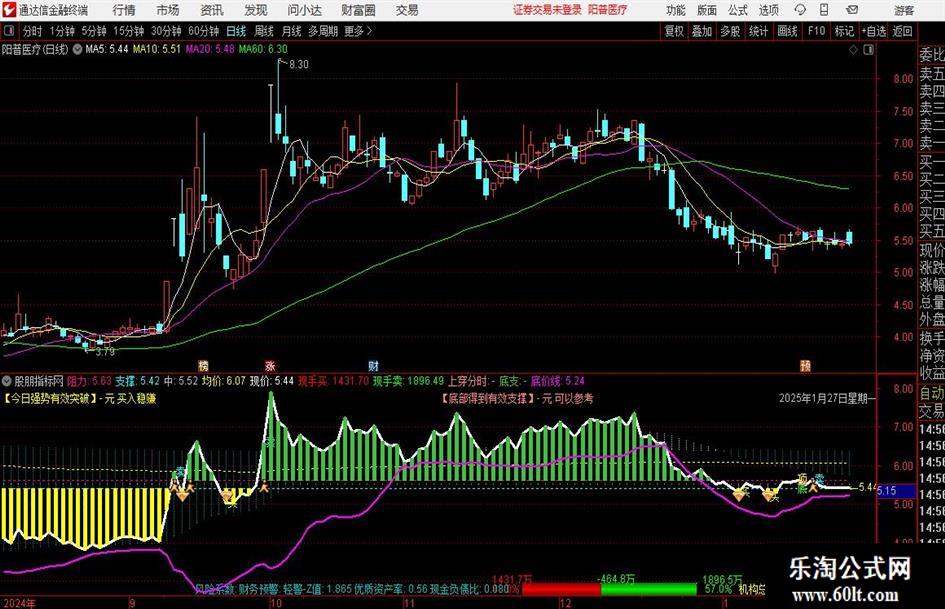Open the mail envelope icon
This screenshot has height=609, width=945.
[x=852, y=10]
